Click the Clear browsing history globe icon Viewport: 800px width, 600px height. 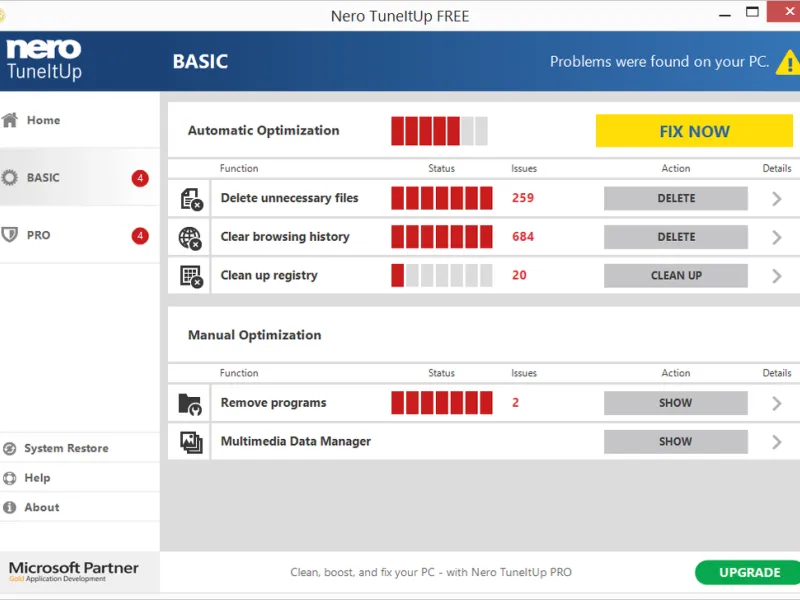(x=190, y=238)
